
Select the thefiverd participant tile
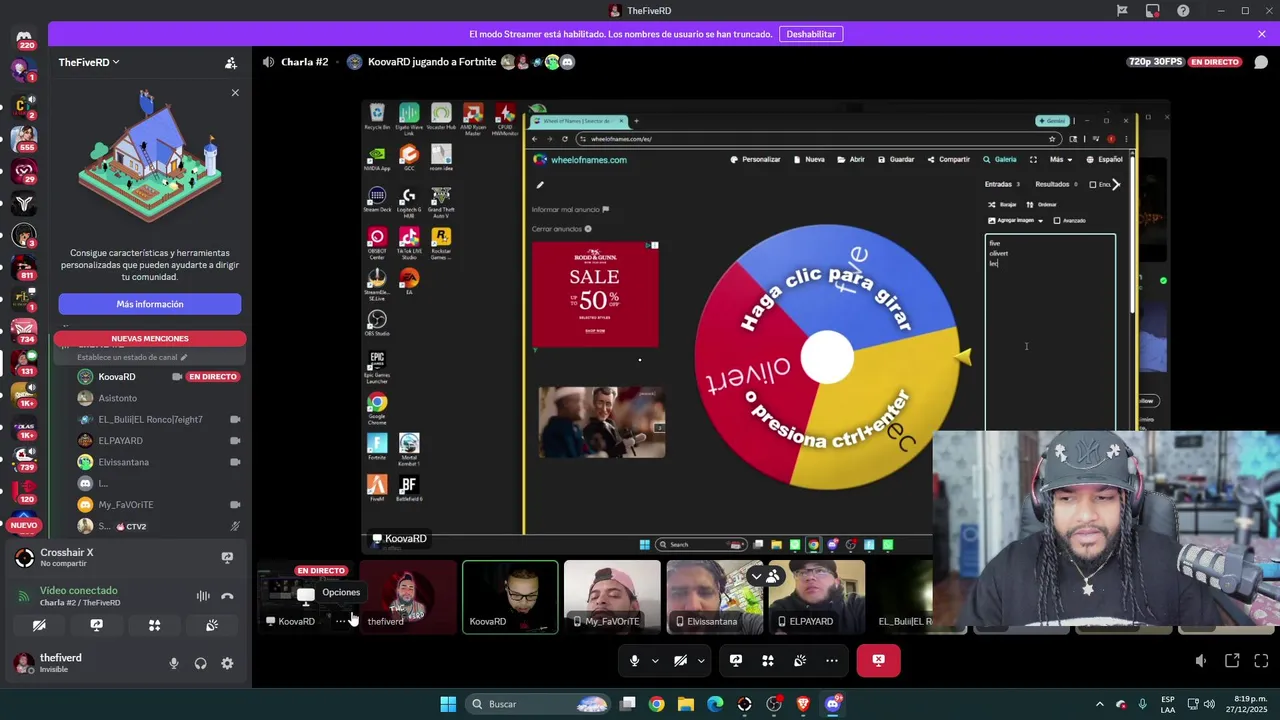408,597
